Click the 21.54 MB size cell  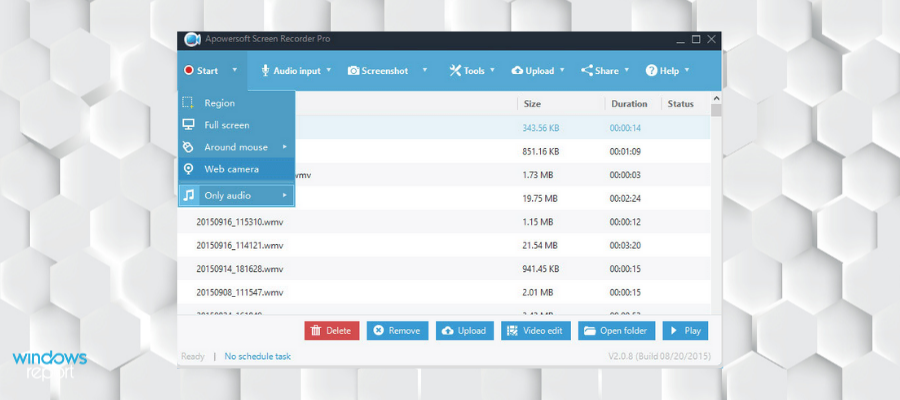coord(540,245)
